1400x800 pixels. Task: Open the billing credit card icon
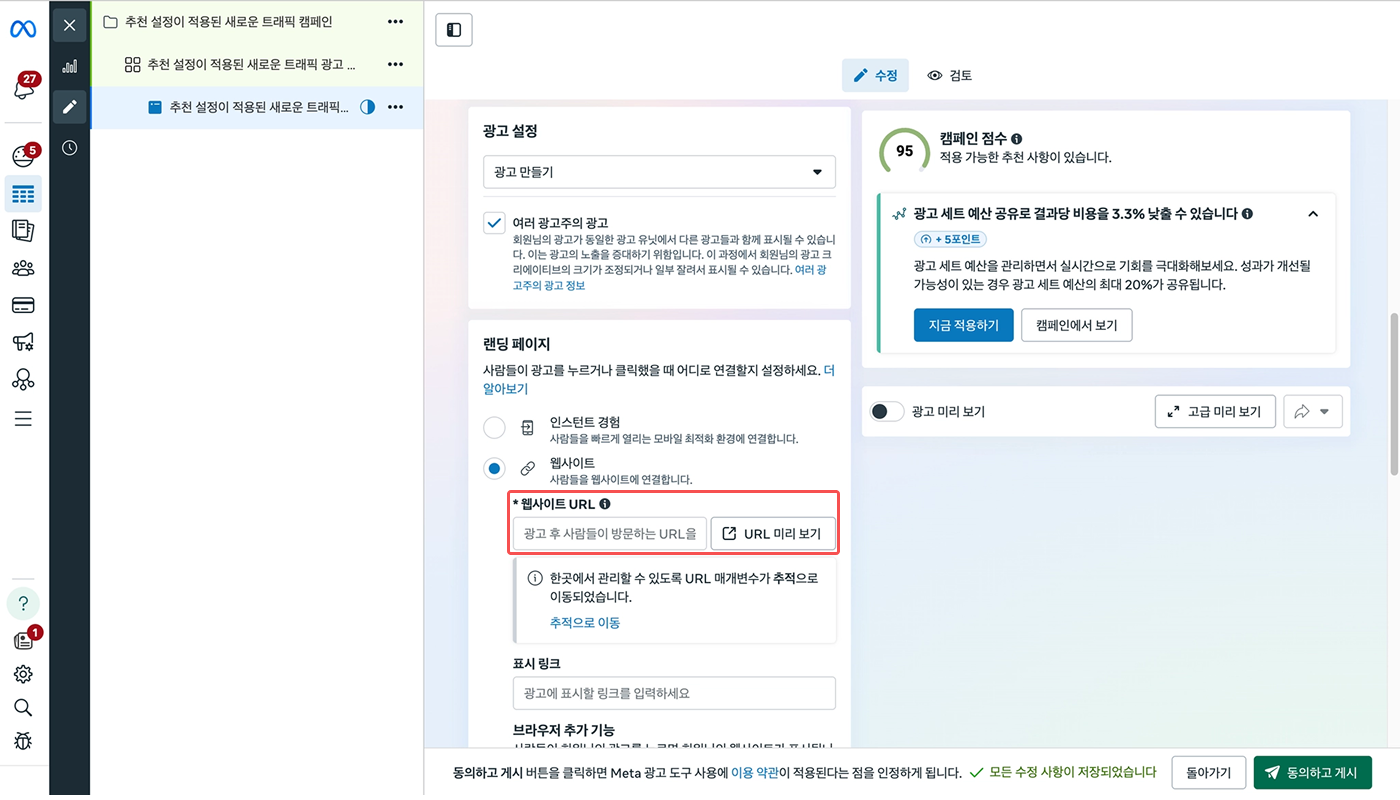tap(23, 305)
